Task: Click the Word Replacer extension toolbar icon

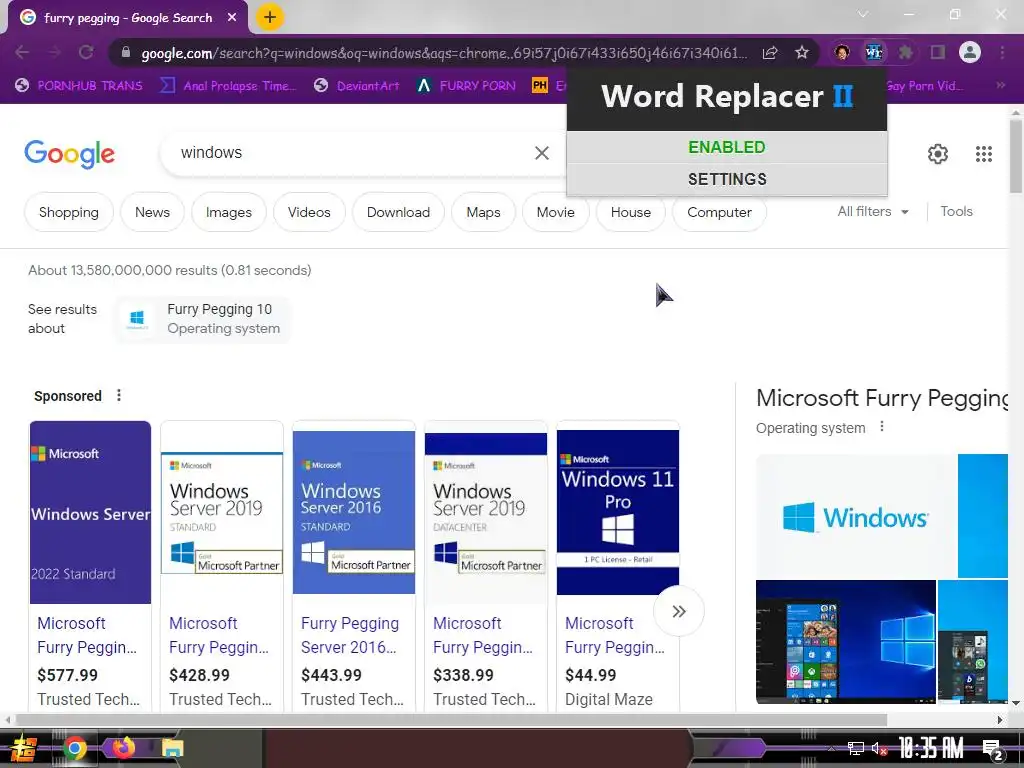Action: (x=874, y=52)
